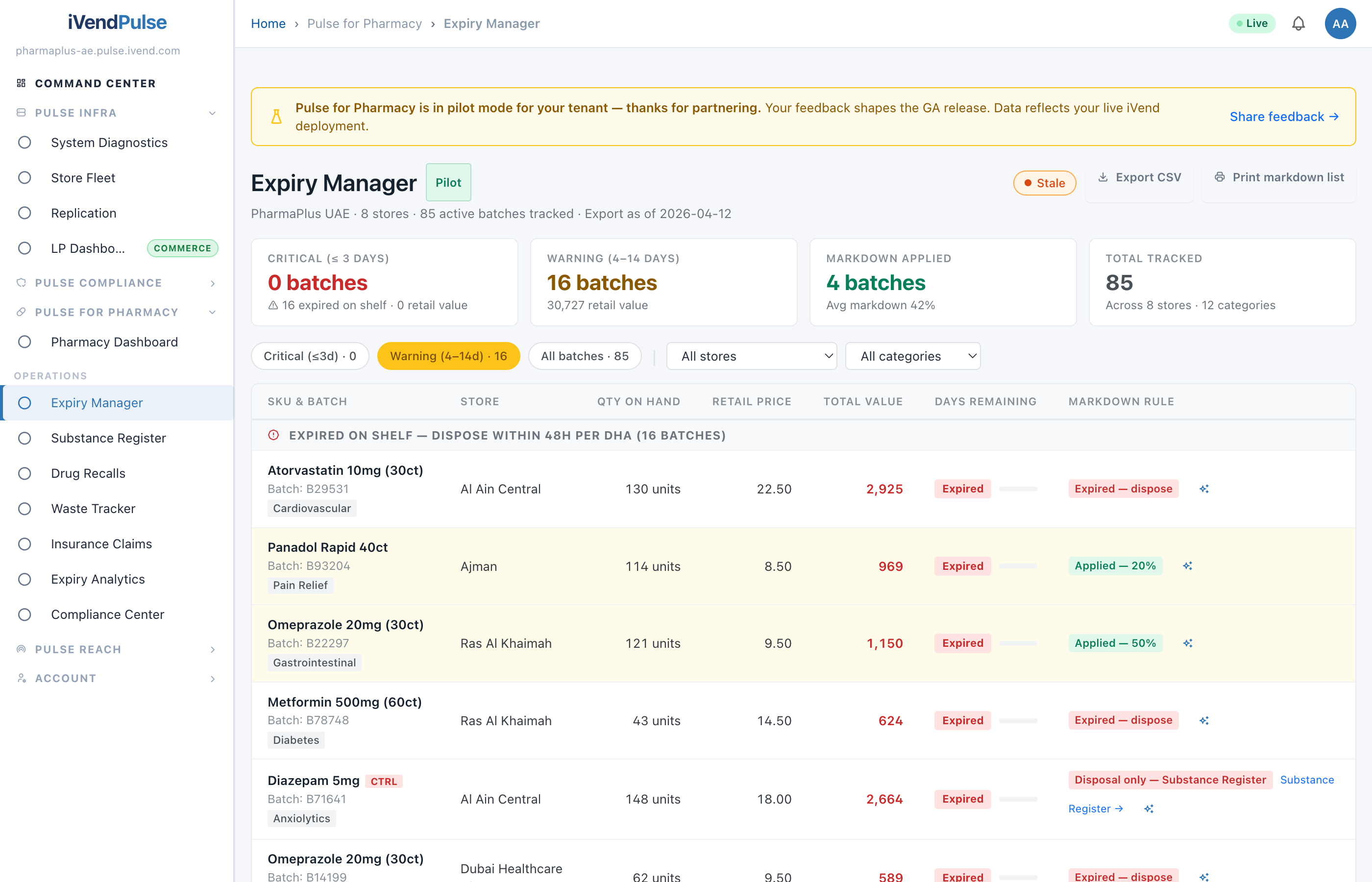This screenshot has width=1372, height=882.
Task: Click sparkle icon in Atorvastatin 10mg row
Action: pos(1203,489)
